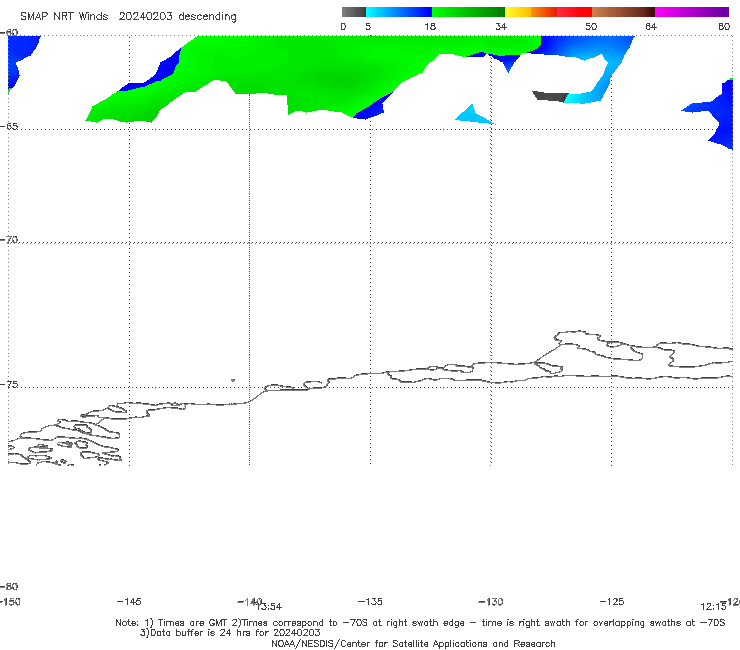Click the latitude label "-75"
The height and width of the screenshot is (650, 740).
pyautogui.click(x=9, y=385)
